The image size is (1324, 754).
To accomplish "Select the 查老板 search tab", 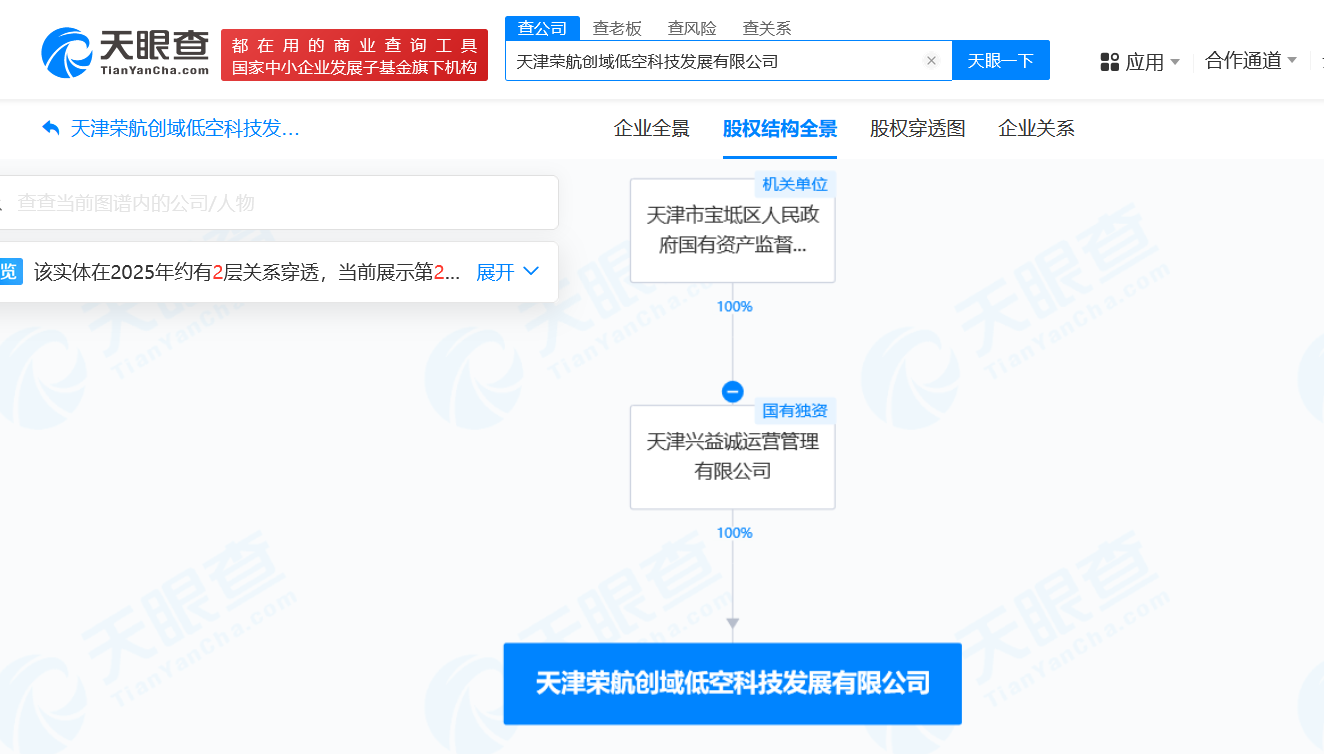I will pos(617,28).
